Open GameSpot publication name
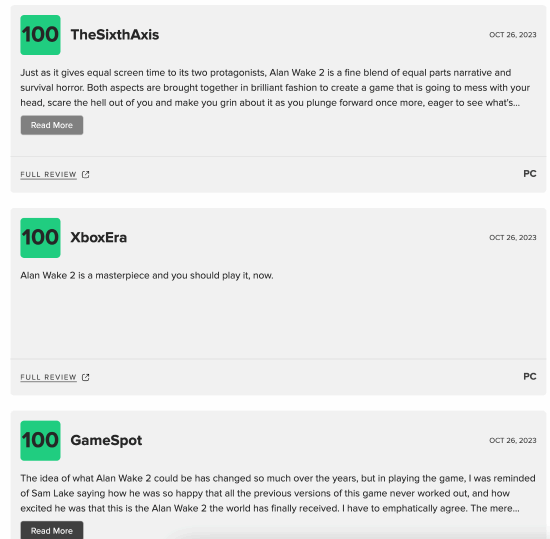 click(x=106, y=440)
